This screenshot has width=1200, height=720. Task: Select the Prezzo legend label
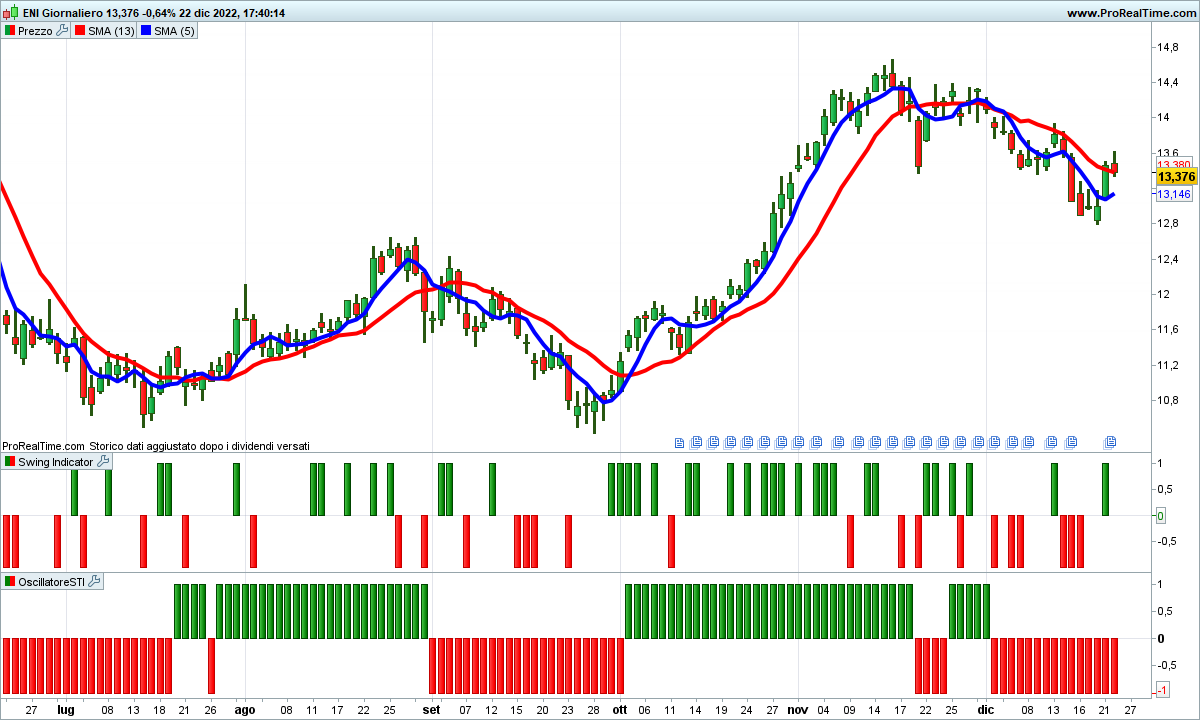point(36,31)
